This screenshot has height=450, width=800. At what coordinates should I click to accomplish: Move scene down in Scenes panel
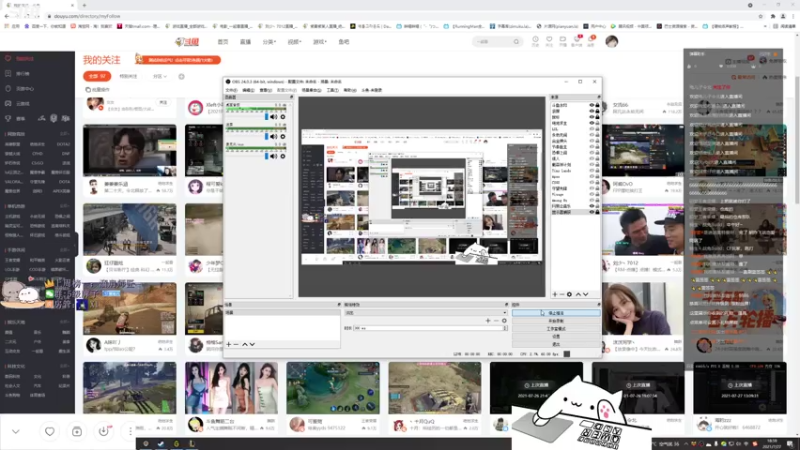coord(252,344)
